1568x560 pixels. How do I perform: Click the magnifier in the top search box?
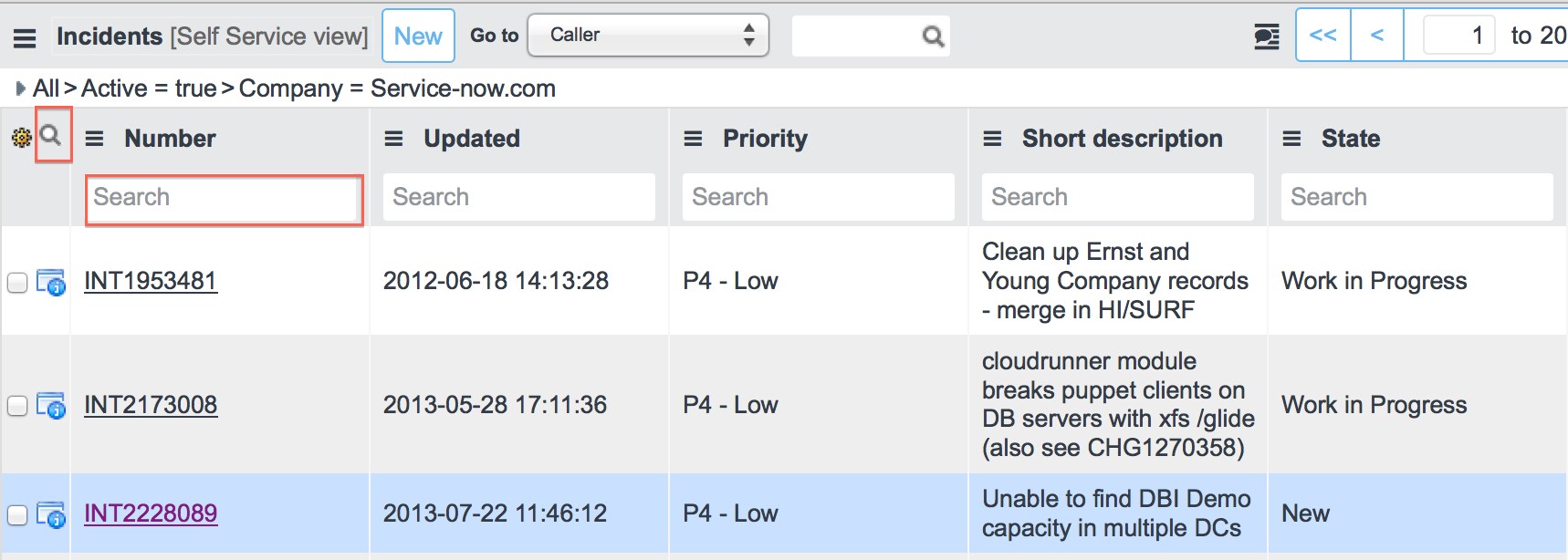[933, 36]
